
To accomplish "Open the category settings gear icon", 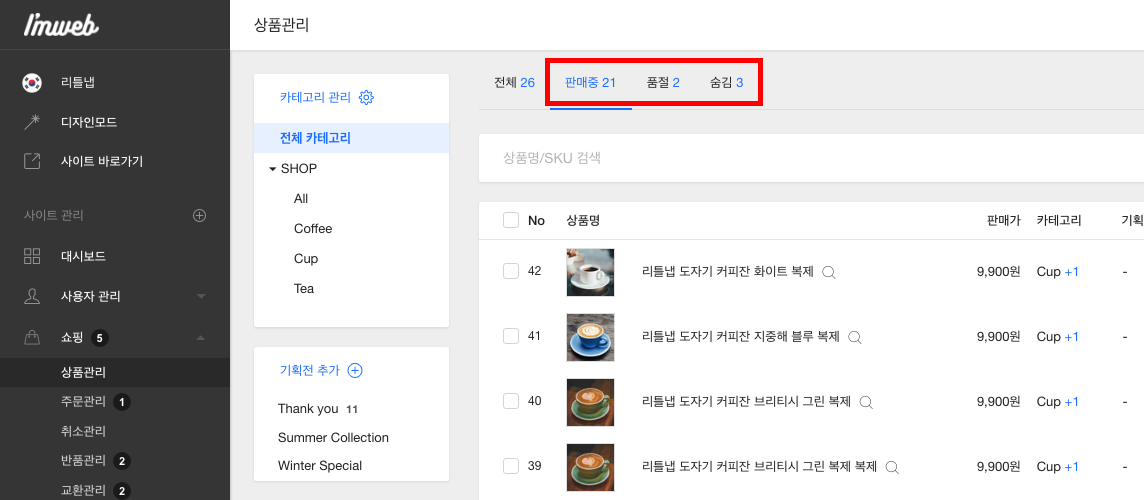I will point(366,97).
